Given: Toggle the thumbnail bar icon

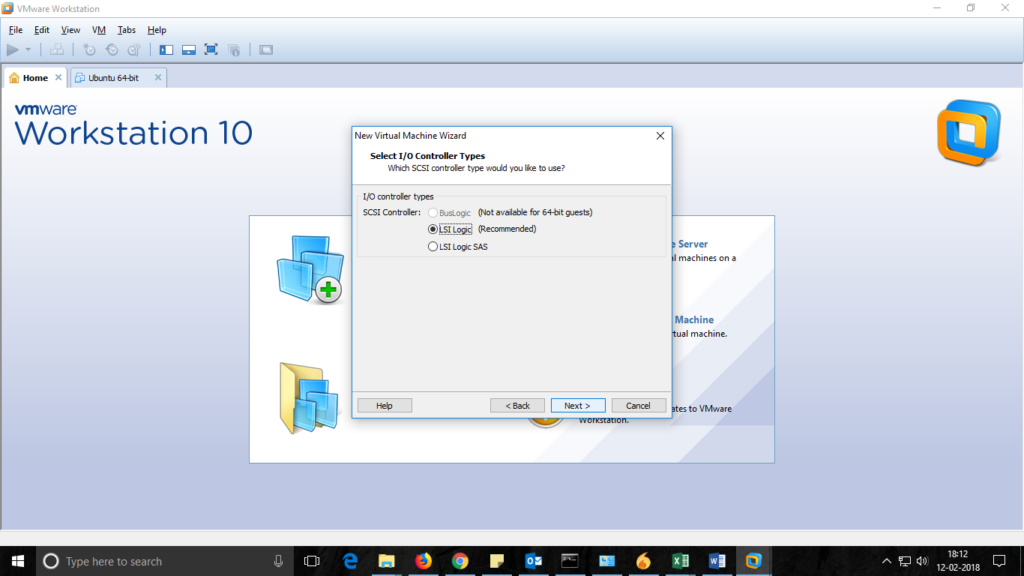Looking at the screenshot, I should 188,50.
